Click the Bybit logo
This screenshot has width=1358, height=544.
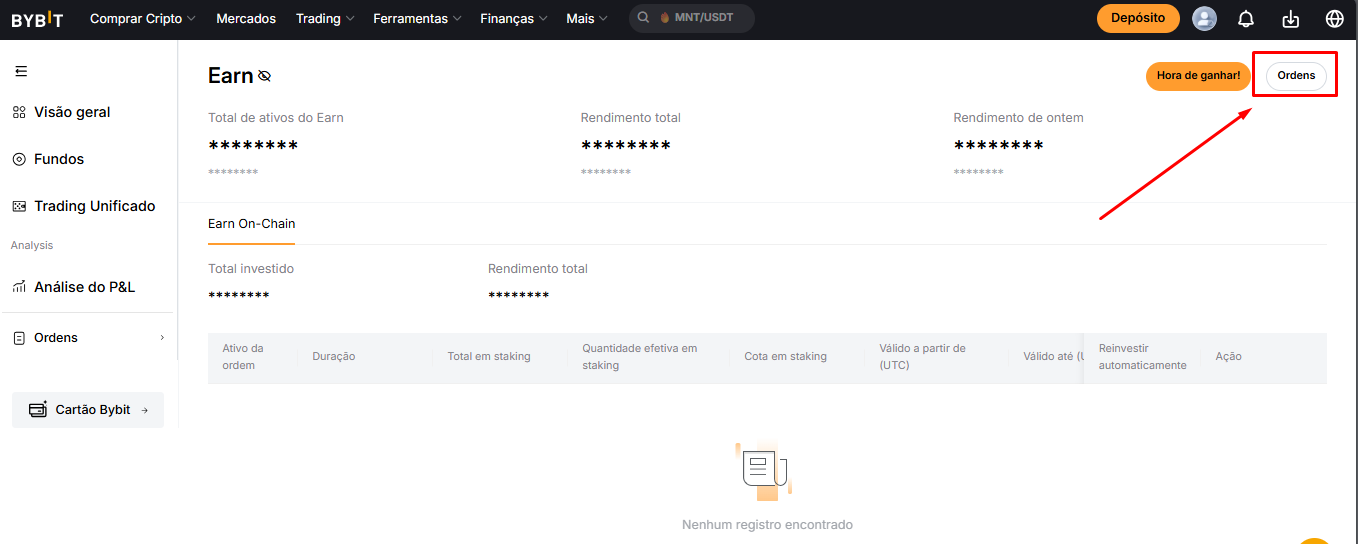[37, 19]
